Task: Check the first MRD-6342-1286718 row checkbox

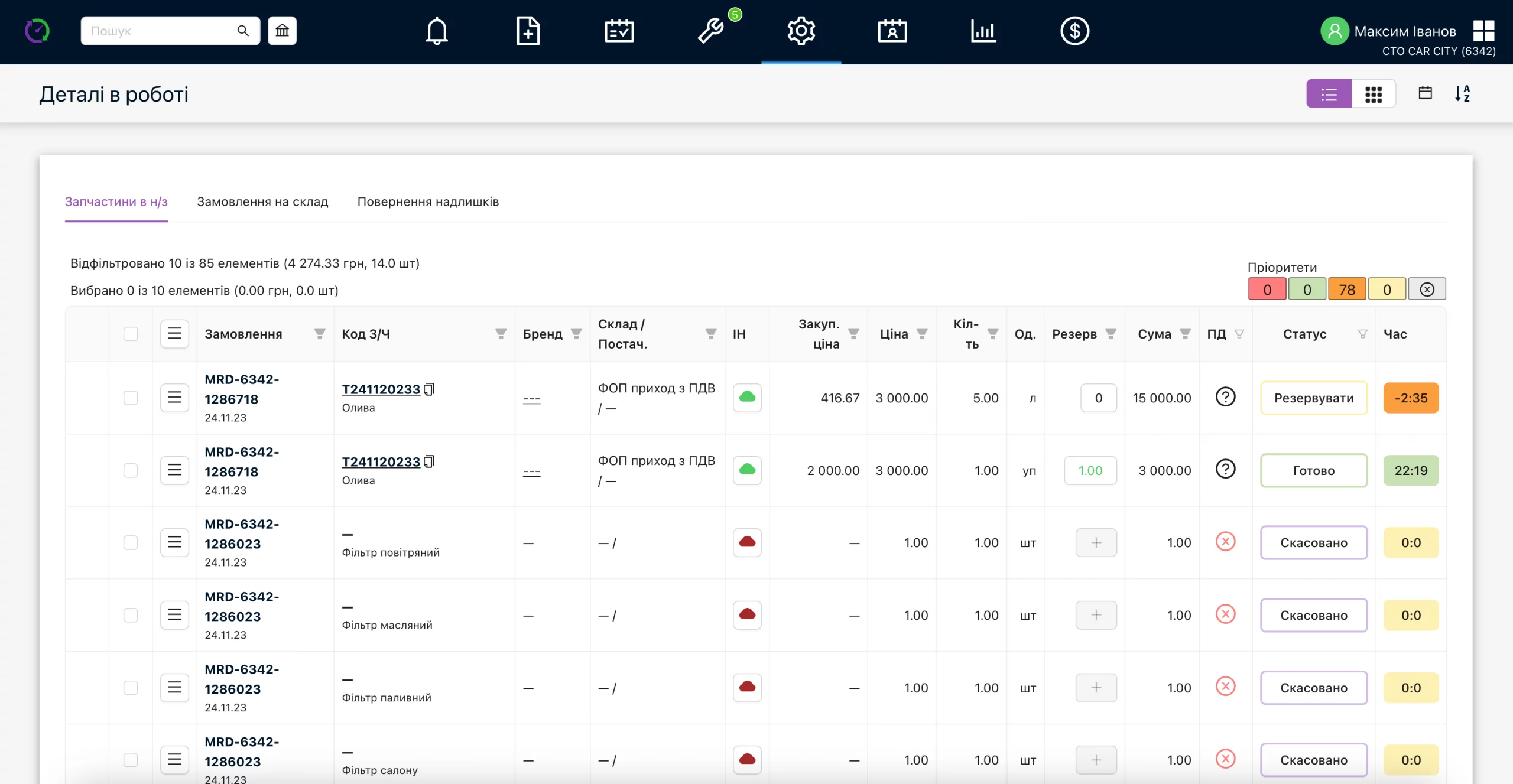Action: tap(131, 398)
